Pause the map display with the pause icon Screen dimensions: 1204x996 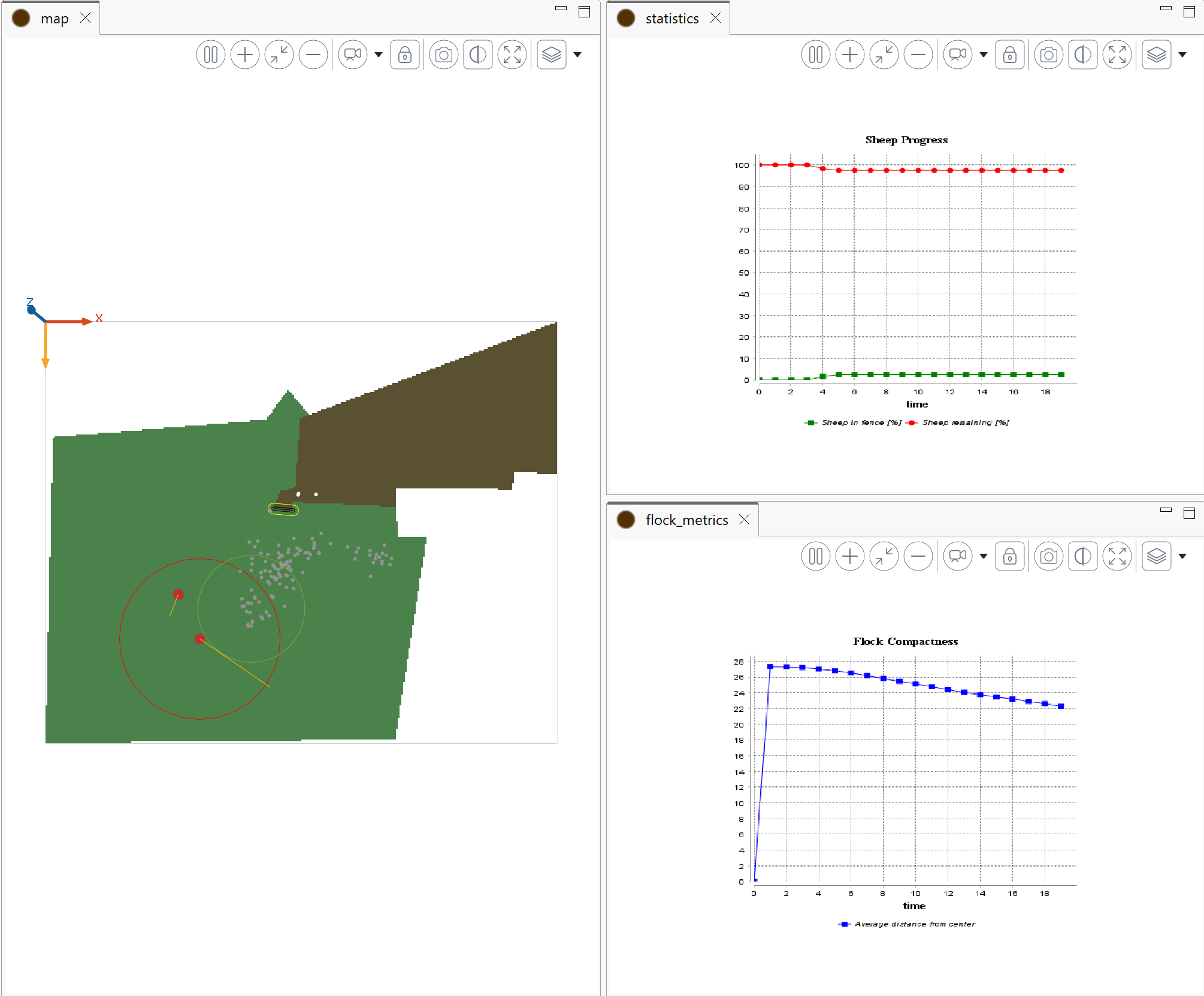210,55
